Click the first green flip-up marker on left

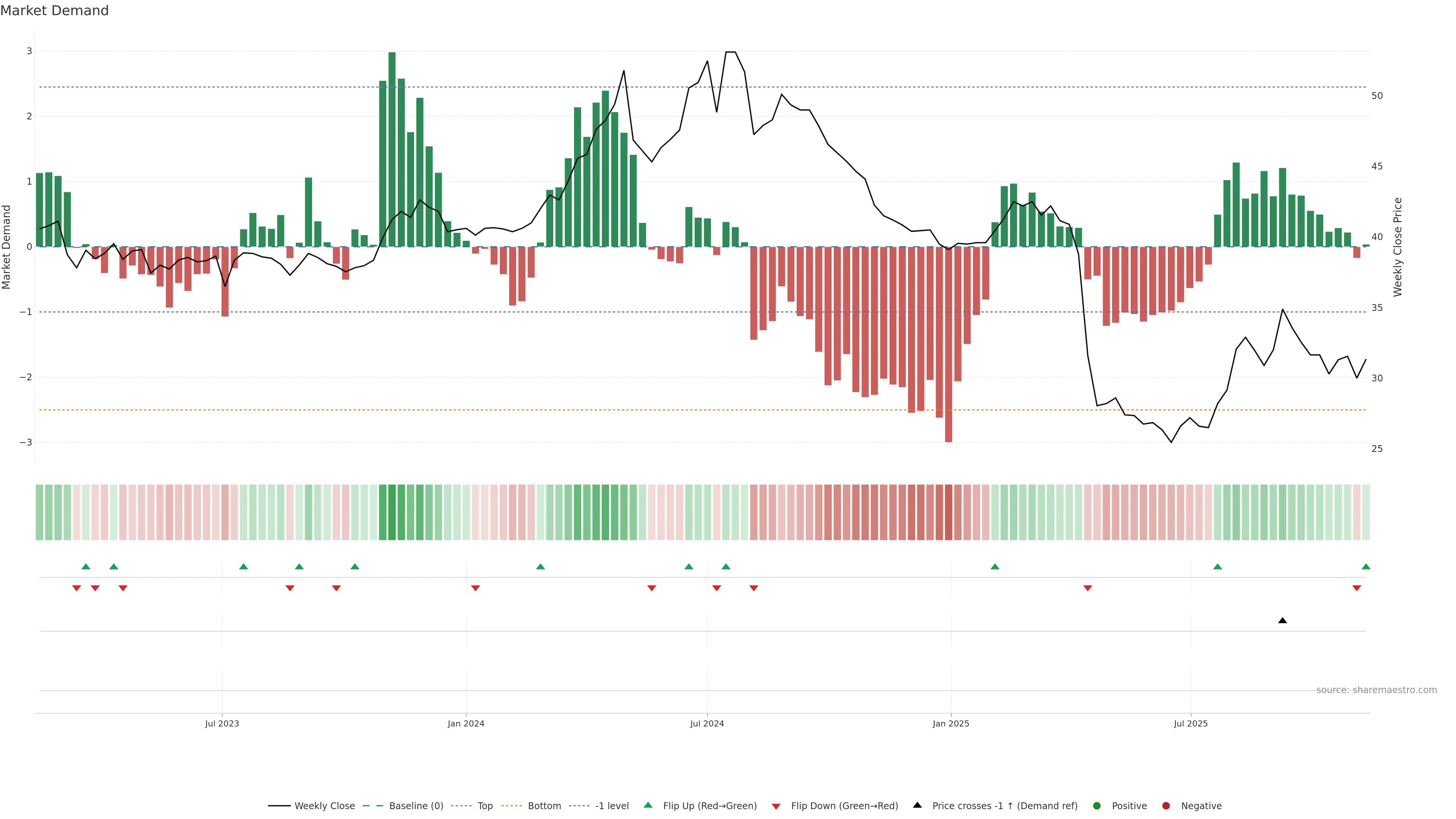pos(86,566)
